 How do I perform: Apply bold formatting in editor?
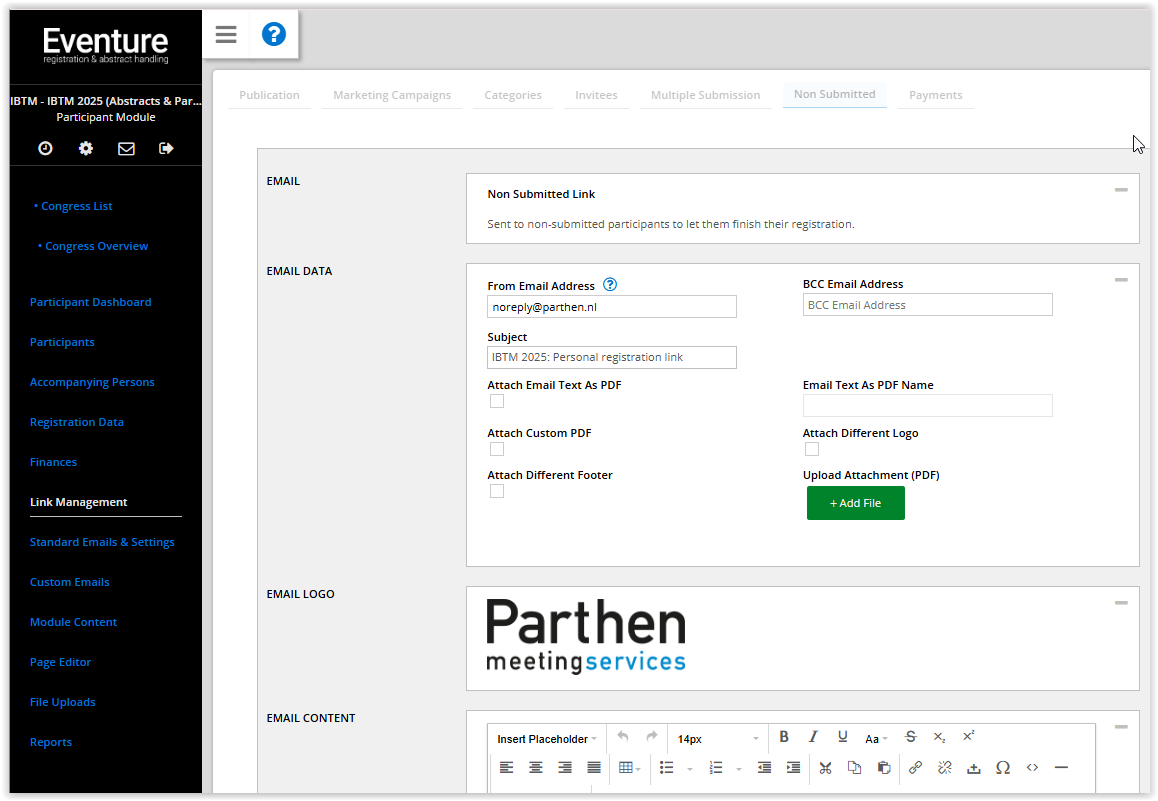click(x=784, y=737)
